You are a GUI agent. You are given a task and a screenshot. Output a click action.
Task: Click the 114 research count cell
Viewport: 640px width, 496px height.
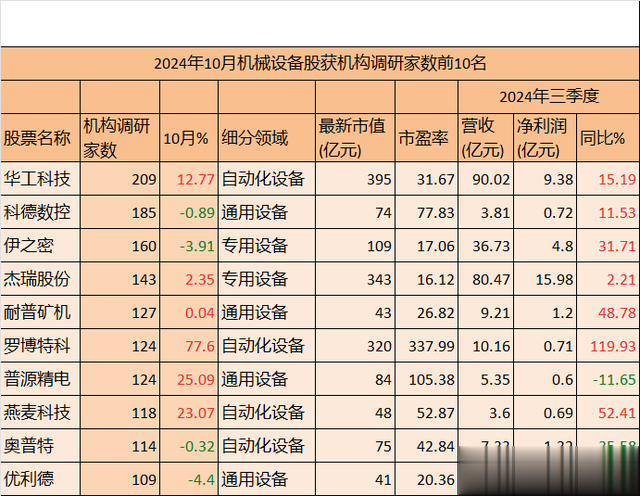120,446
